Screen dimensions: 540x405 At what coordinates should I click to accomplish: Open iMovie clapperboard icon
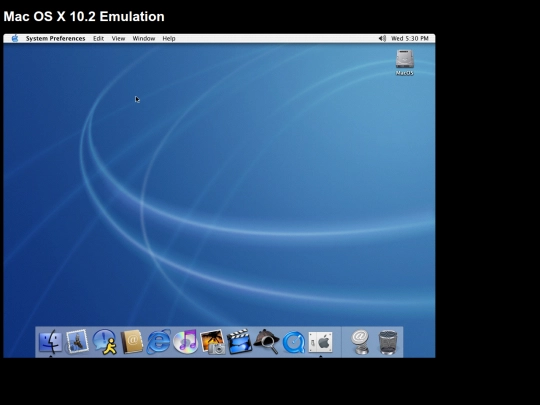239,342
